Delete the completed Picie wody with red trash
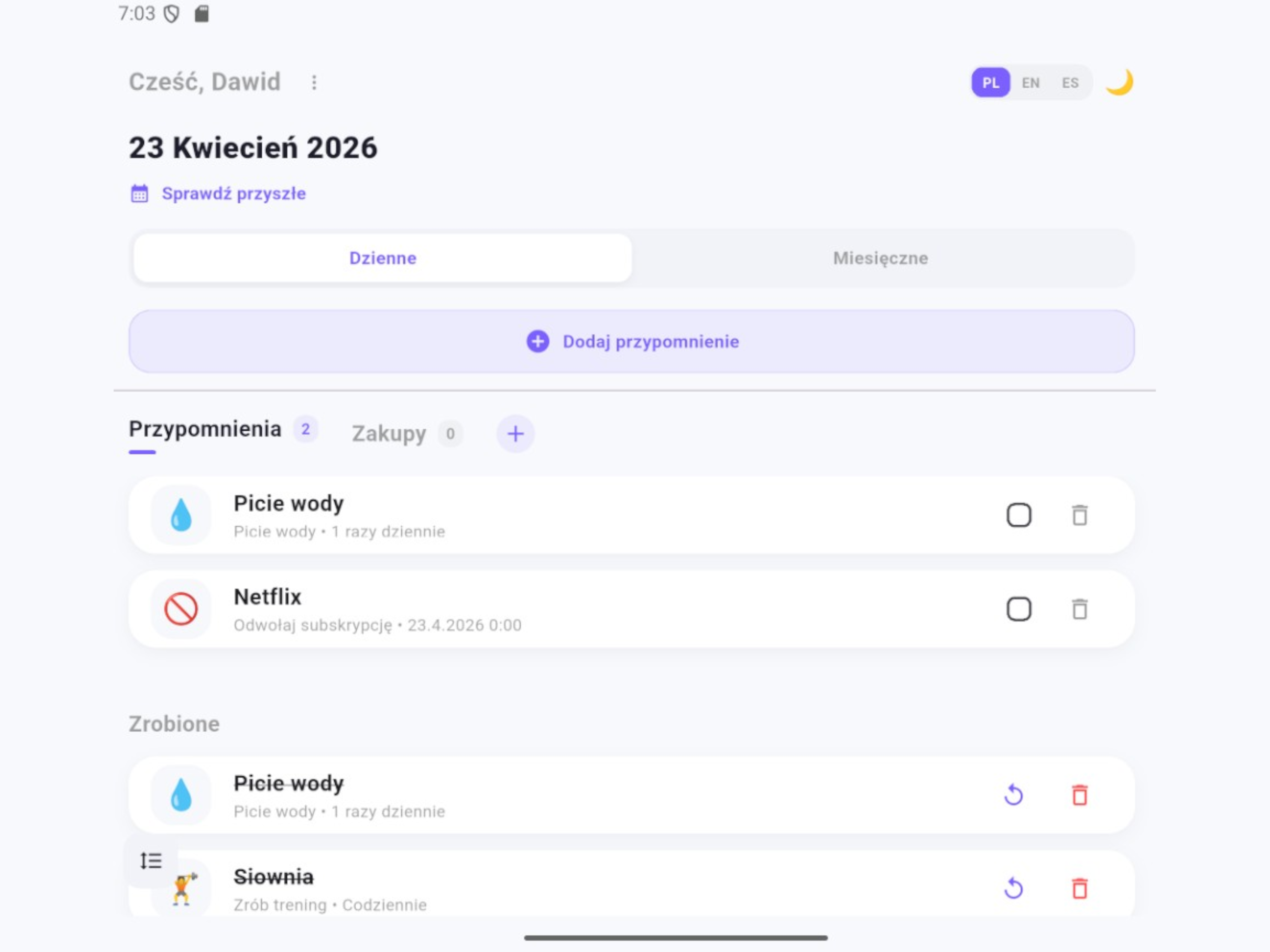The image size is (1270, 952). pos(1080,795)
